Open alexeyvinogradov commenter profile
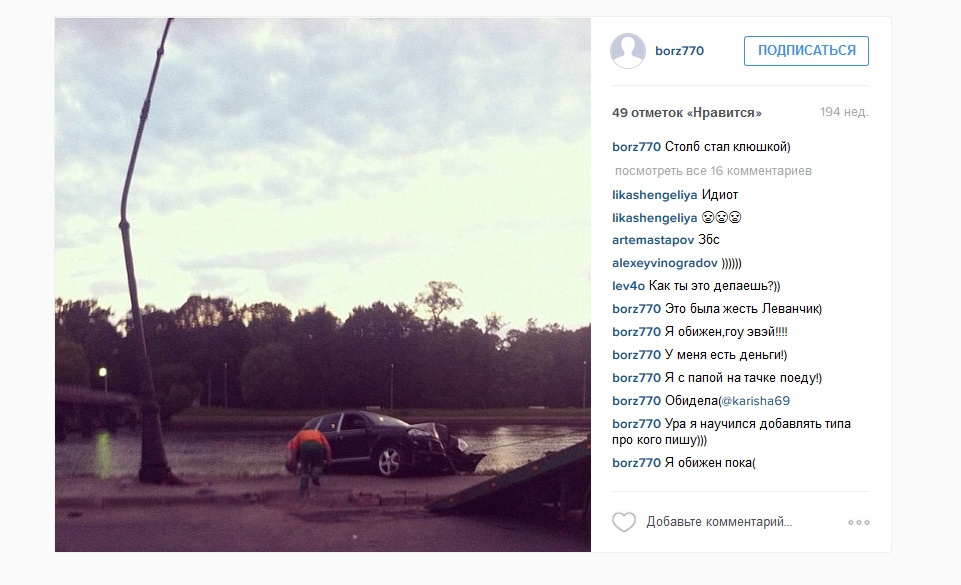The width and height of the screenshot is (961, 585). point(664,263)
